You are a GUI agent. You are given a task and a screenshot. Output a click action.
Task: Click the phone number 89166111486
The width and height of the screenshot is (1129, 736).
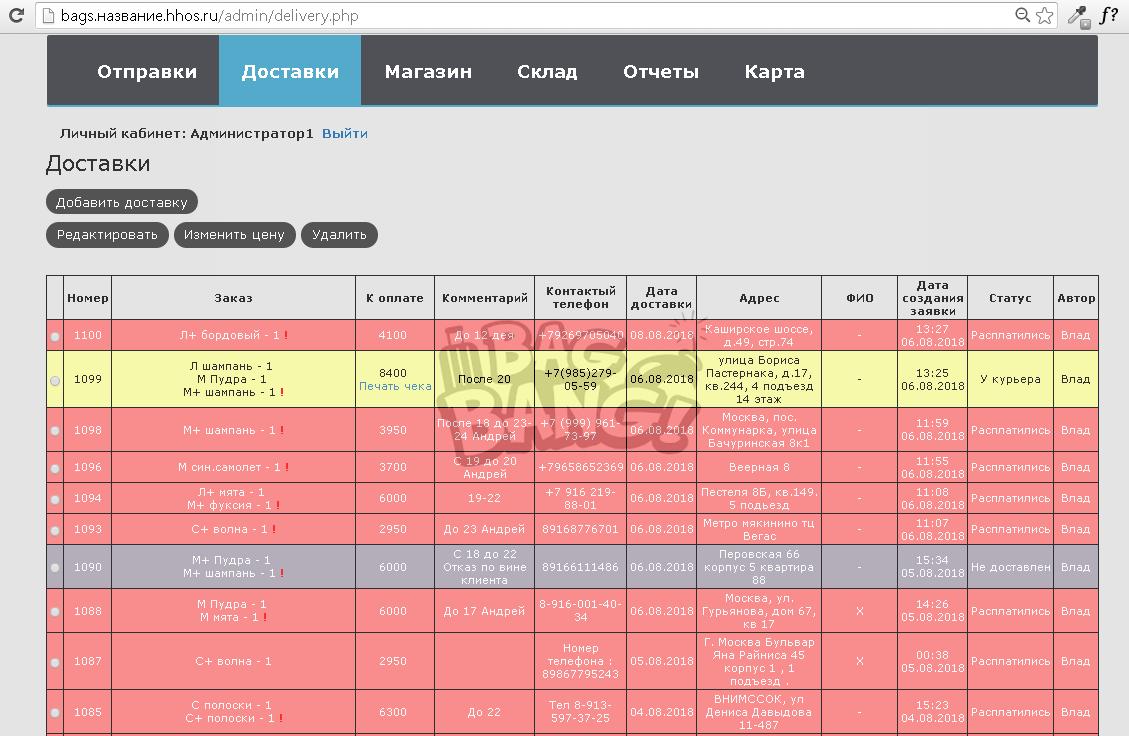pyautogui.click(x=580, y=567)
